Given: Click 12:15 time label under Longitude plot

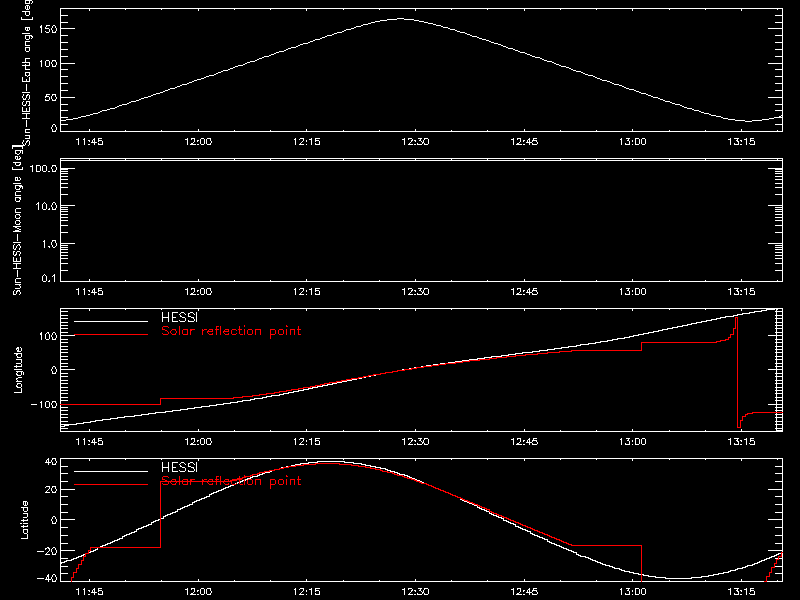Looking at the screenshot, I should coord(307,442).
